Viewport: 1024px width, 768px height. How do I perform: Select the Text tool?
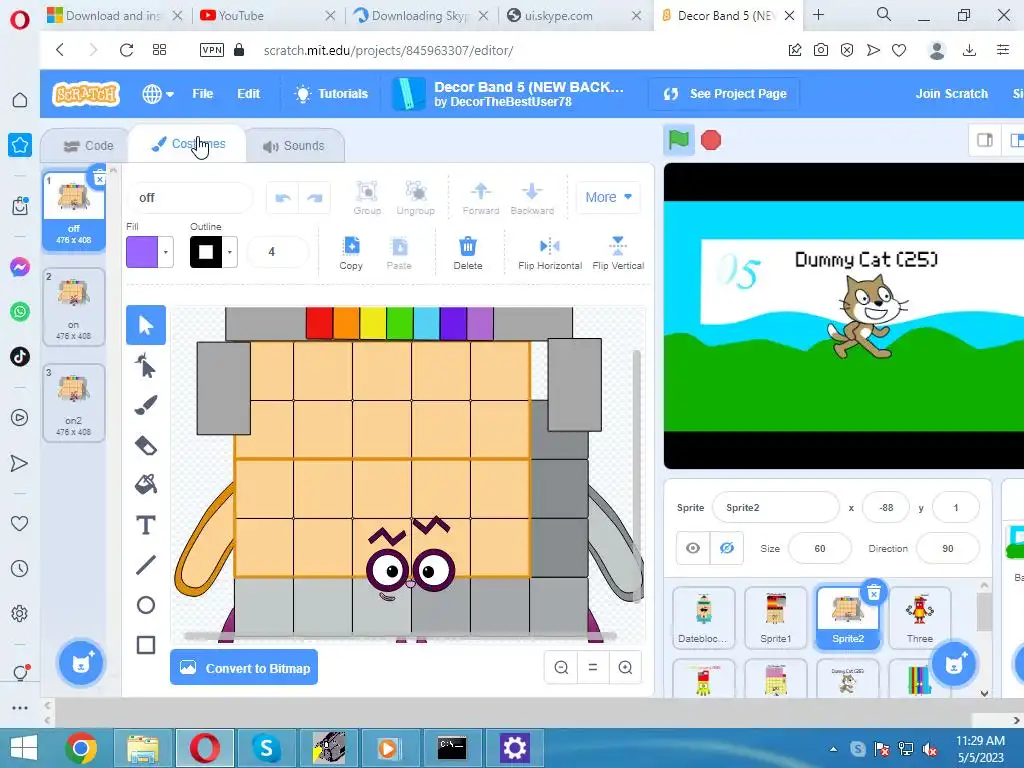pyautogui.click(x=146, y=525)
